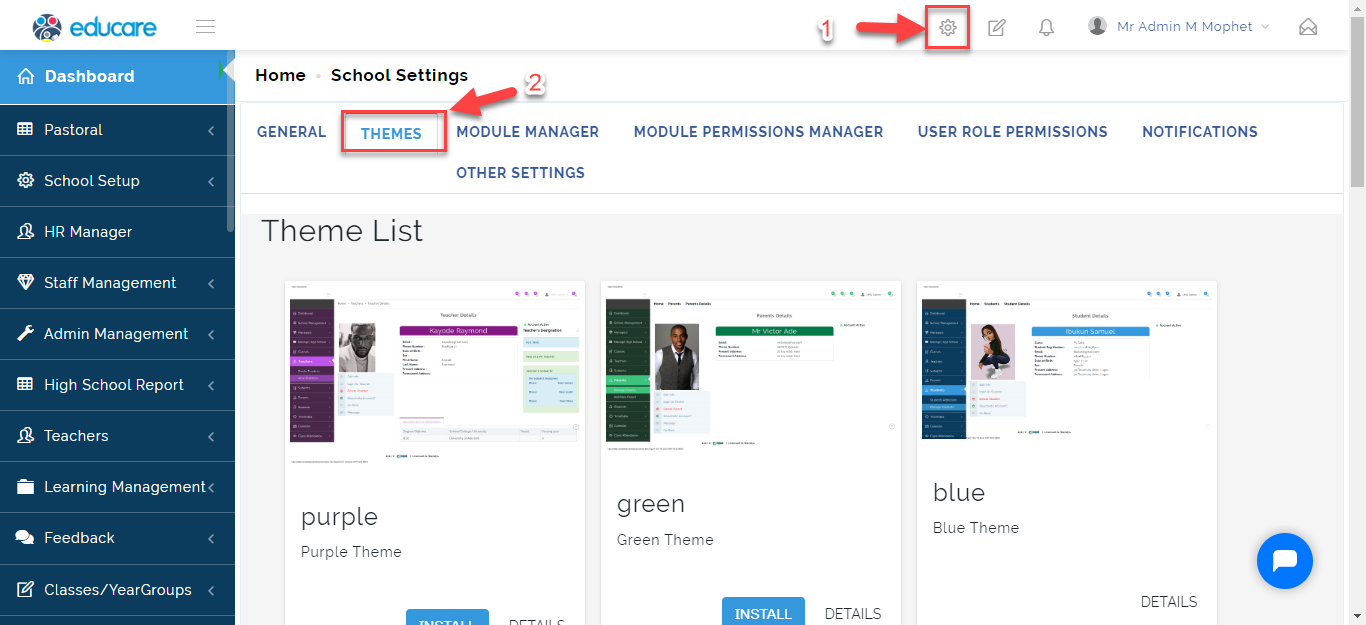
Task: Click the 'blue' theme title
Action: tap(959, 492)
